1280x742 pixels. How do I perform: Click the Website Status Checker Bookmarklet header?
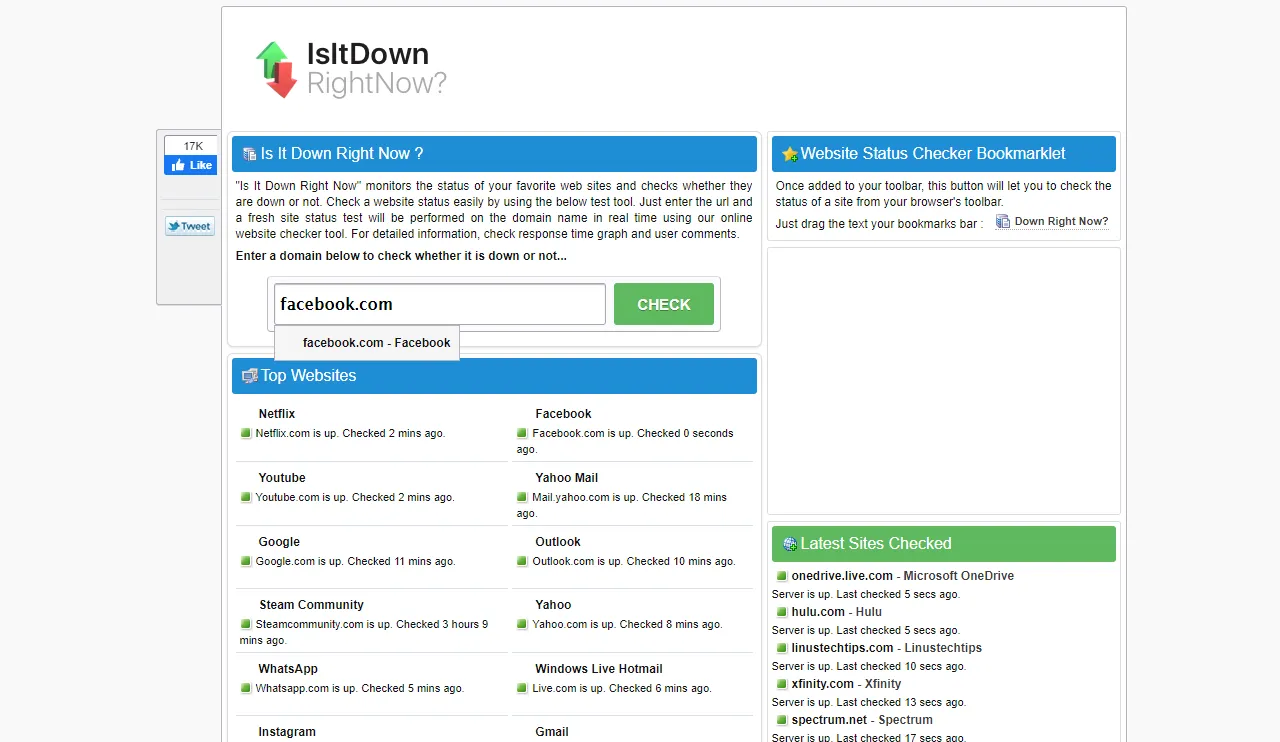(944, 154)
